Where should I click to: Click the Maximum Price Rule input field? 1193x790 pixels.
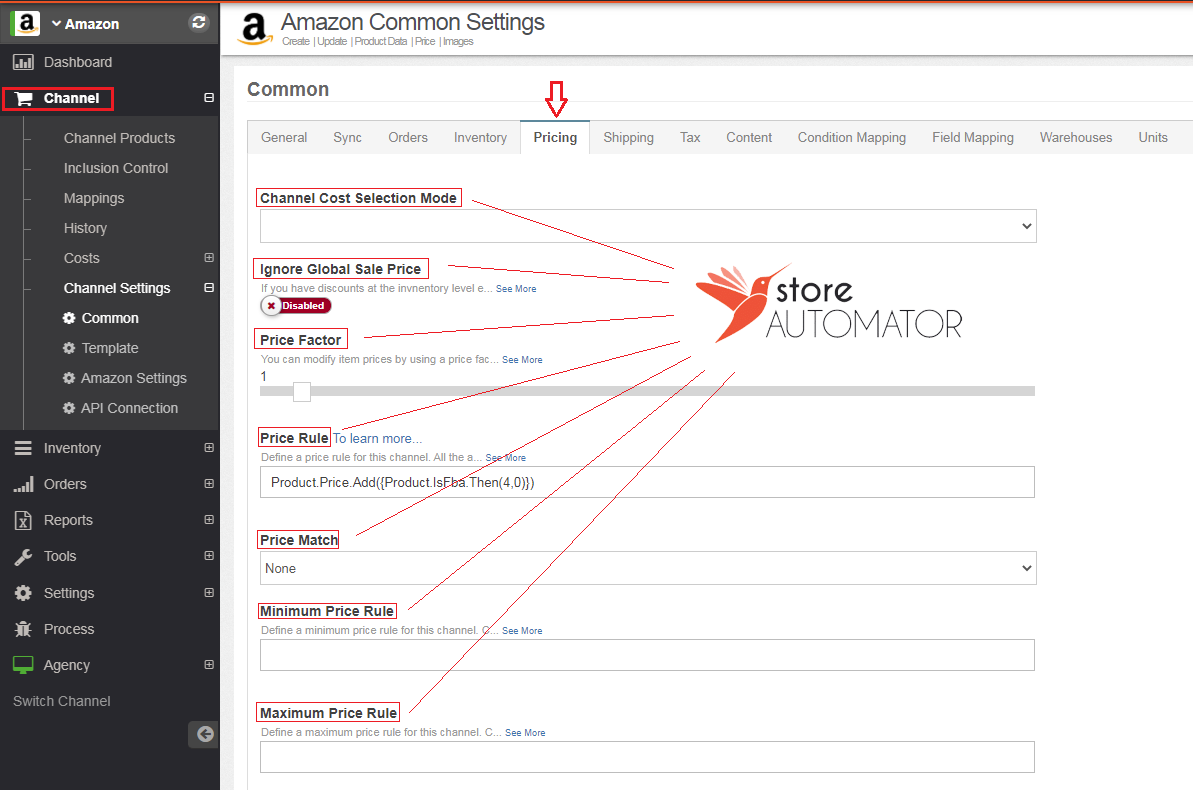click(x=647, y=757)
